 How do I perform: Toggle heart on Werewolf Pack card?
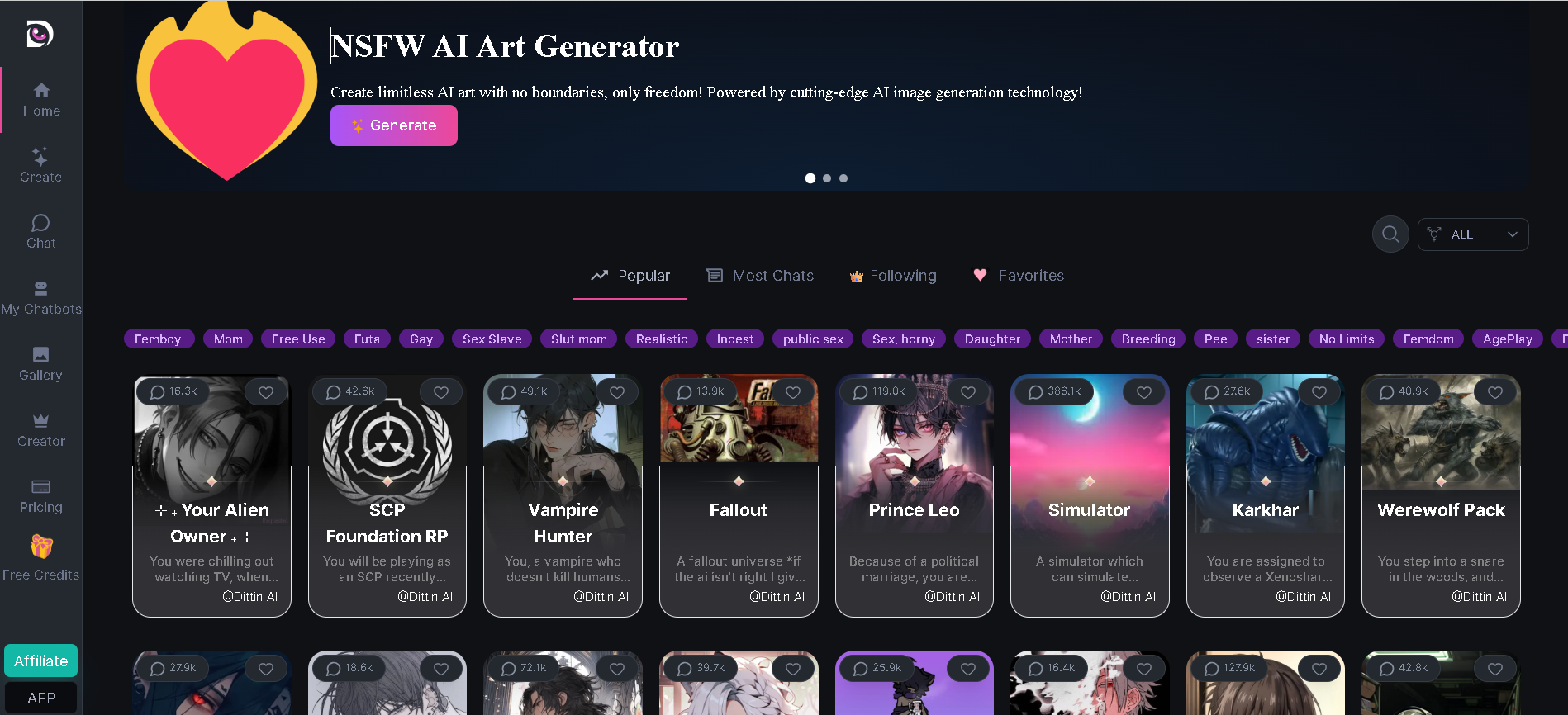[1495, 392]
